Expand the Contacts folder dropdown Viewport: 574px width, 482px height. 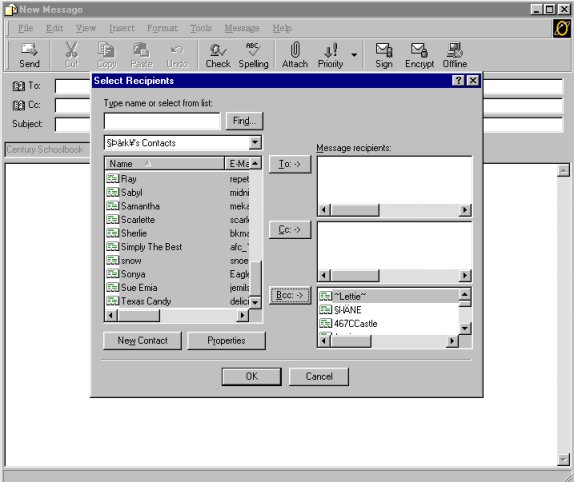coord(255,142)
